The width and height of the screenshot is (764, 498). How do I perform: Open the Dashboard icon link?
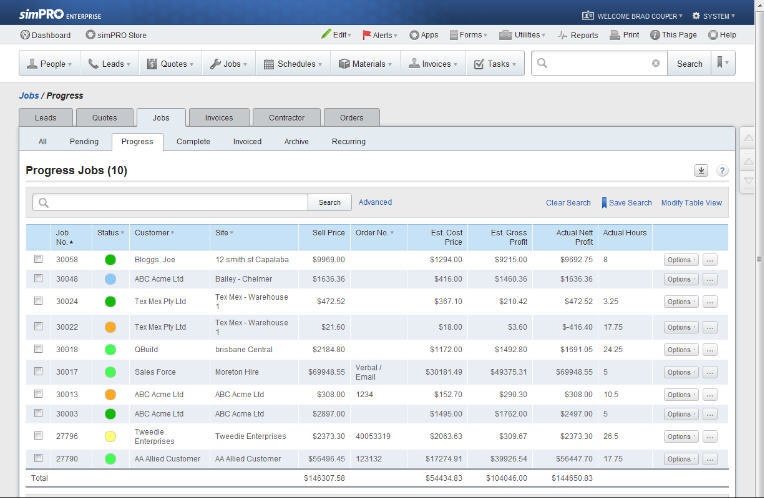click(25, 35)
